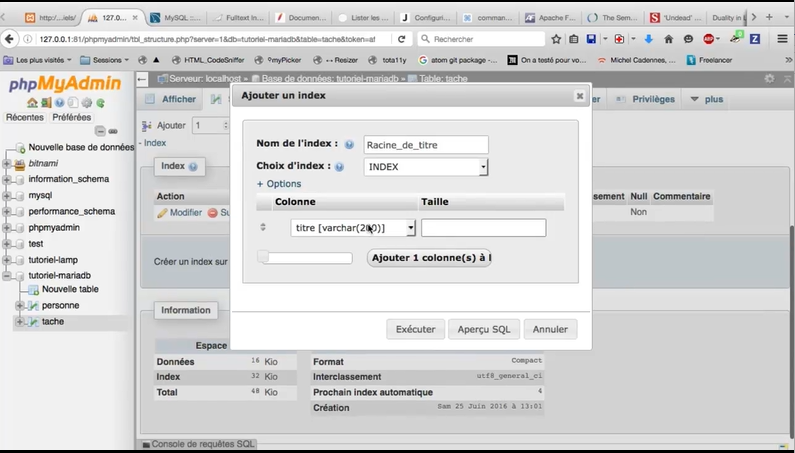Open help icon beside Choix d'index
The height and width of the screenshot is (453, 795).
click(x=340, y=167)
